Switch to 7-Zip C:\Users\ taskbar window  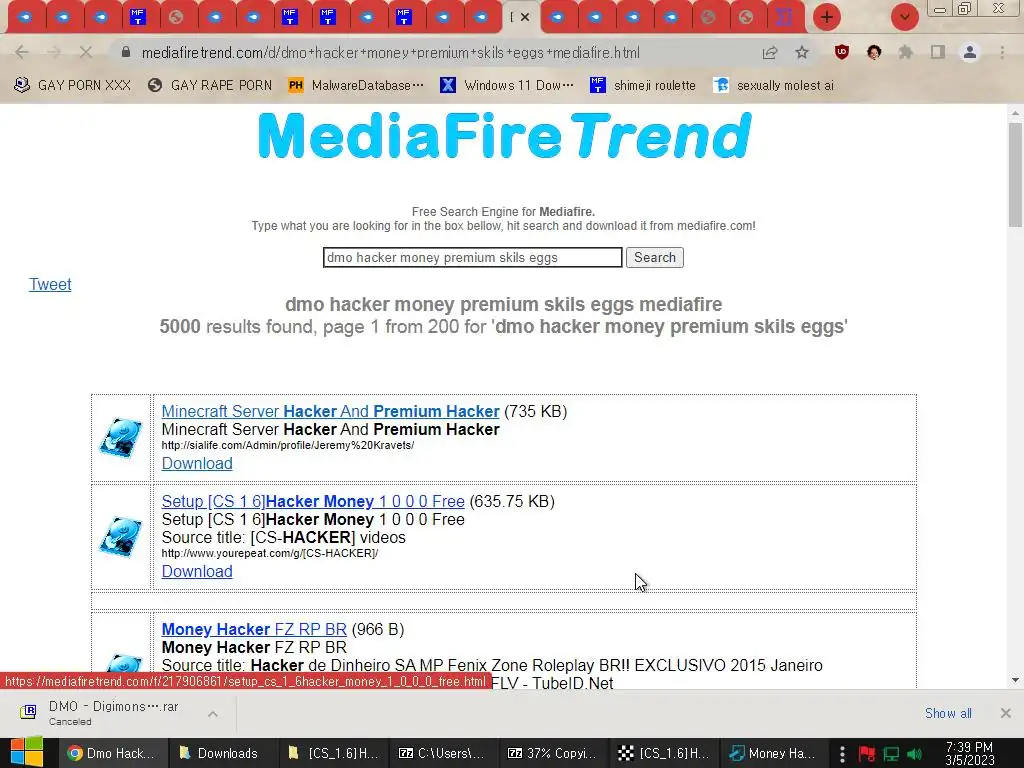443,753
